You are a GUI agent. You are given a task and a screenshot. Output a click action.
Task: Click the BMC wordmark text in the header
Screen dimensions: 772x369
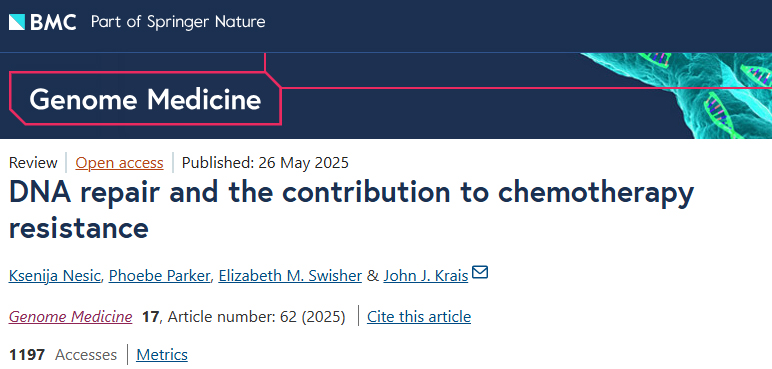tap(53, 22)
